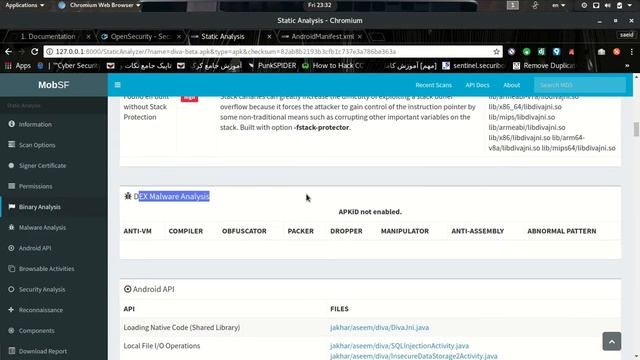Open the clock Fri 23:32 panel
Image resolution: width=640 pixels, height=360 pixels.
320,5
